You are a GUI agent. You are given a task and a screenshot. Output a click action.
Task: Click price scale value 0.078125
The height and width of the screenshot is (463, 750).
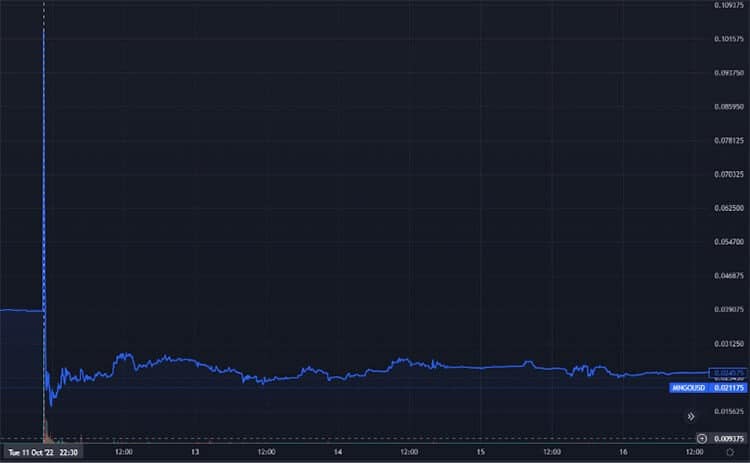[x=729, y=141]
